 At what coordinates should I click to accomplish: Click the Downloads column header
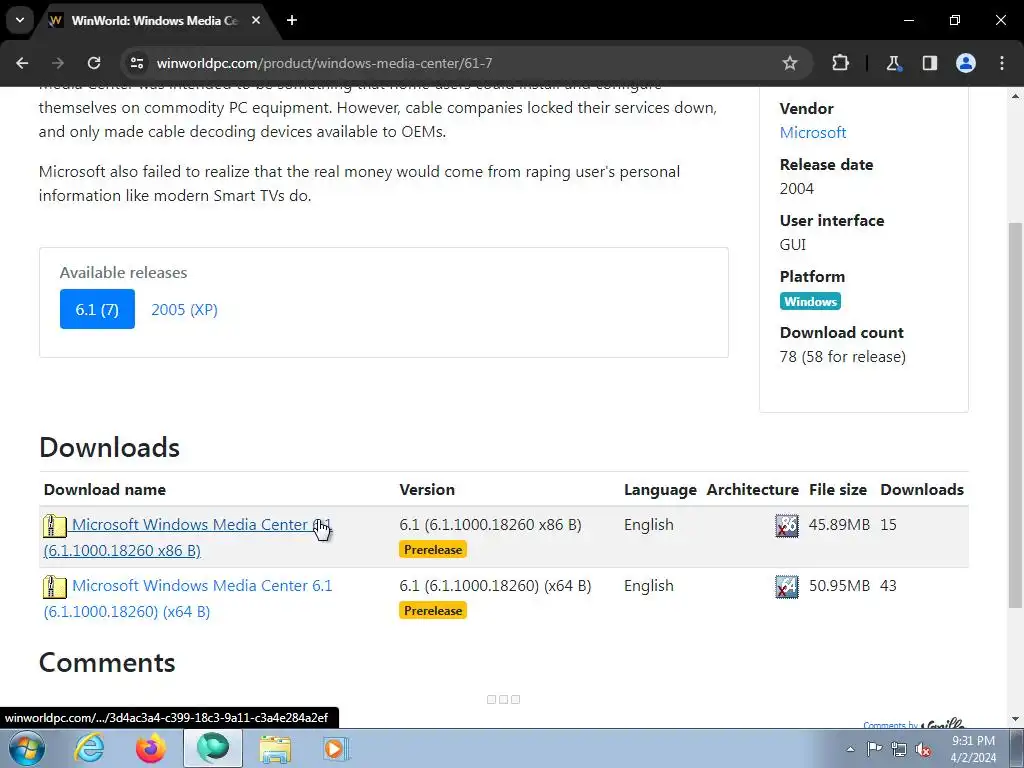921,490
